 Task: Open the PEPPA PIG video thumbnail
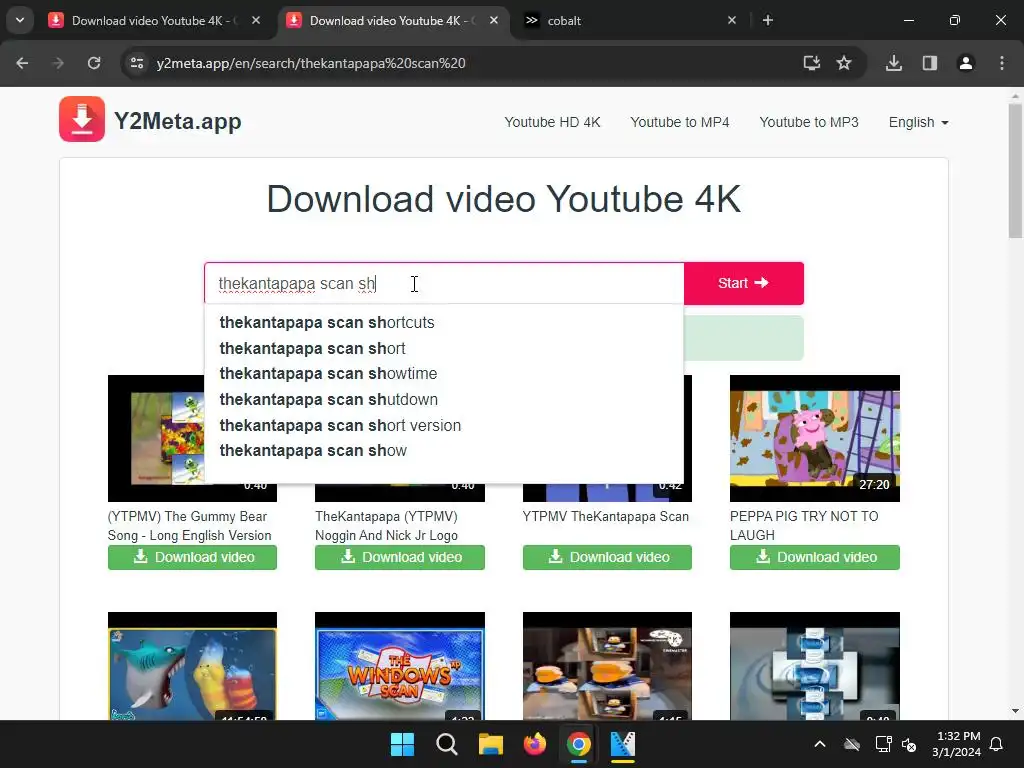click(814, 438)
